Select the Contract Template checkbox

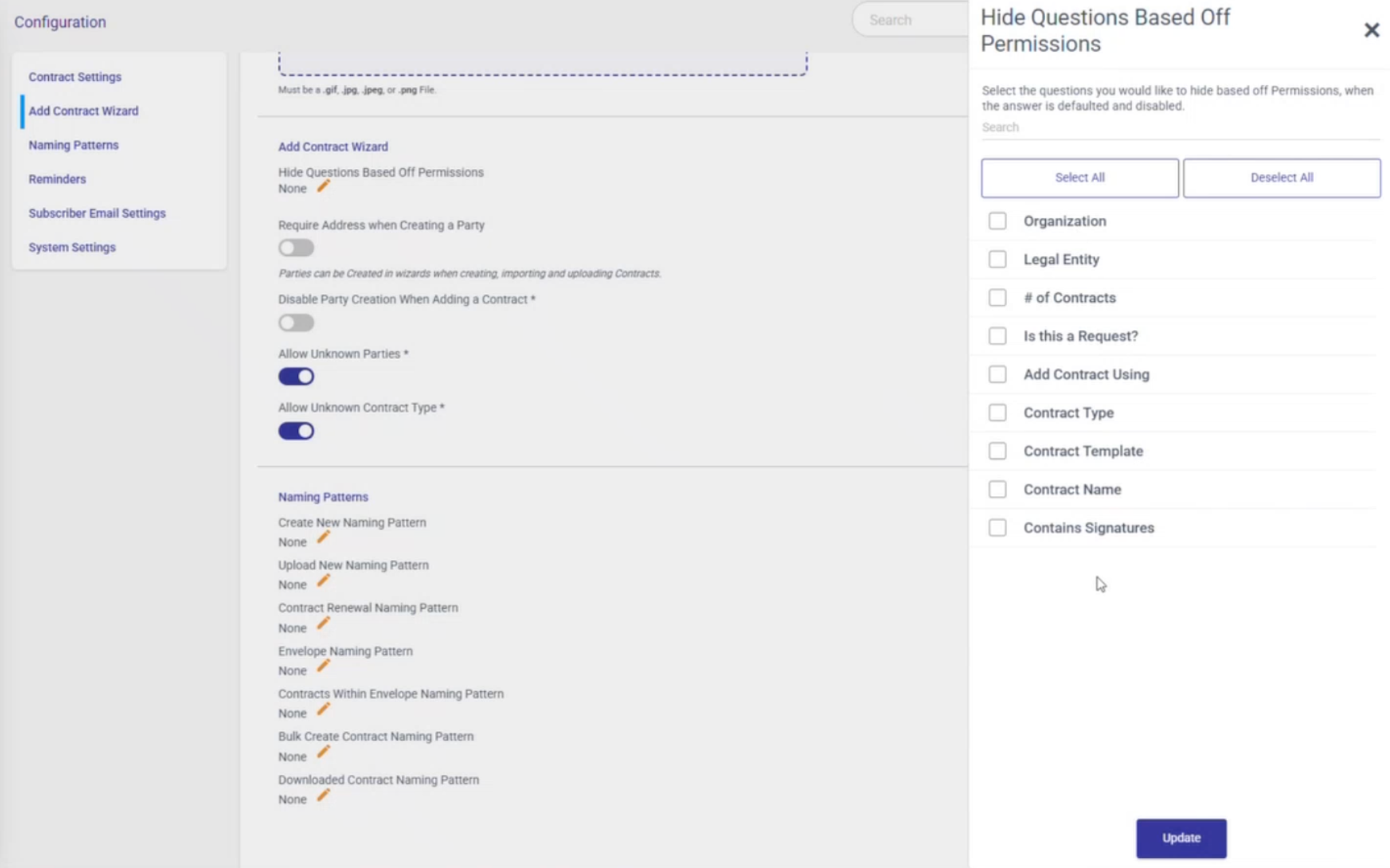[997, 451]
